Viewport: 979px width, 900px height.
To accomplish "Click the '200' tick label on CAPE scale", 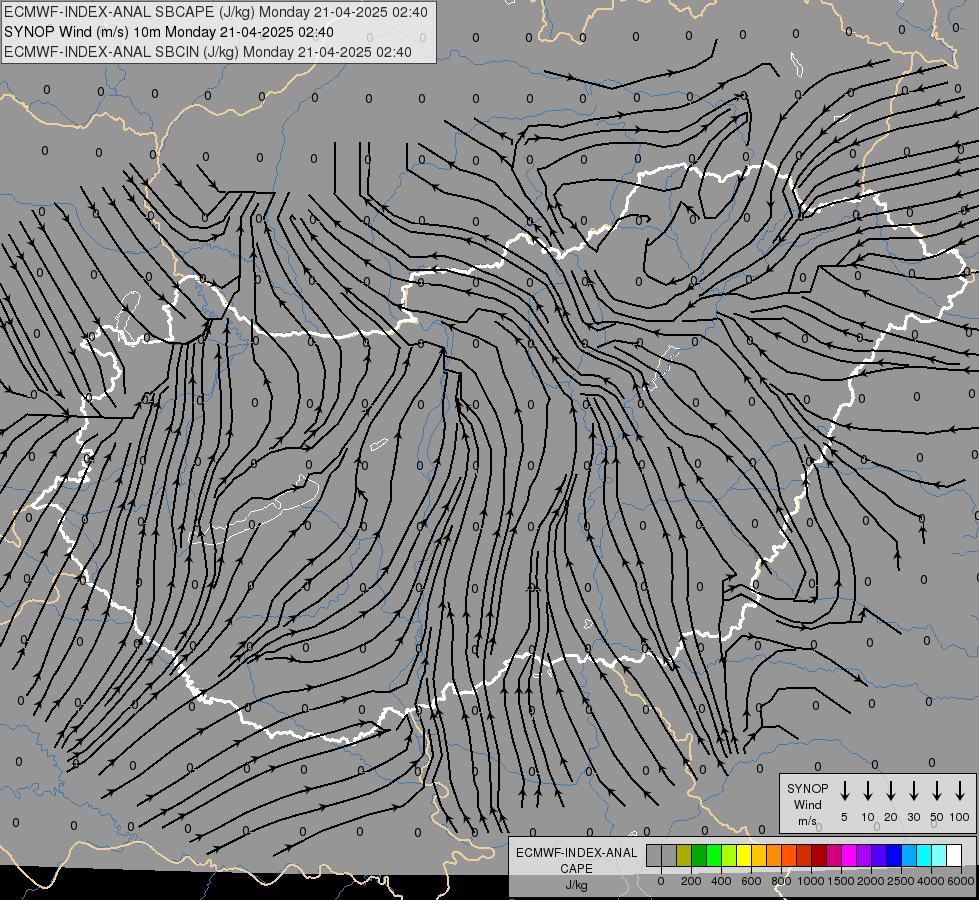I will (691, 881).
